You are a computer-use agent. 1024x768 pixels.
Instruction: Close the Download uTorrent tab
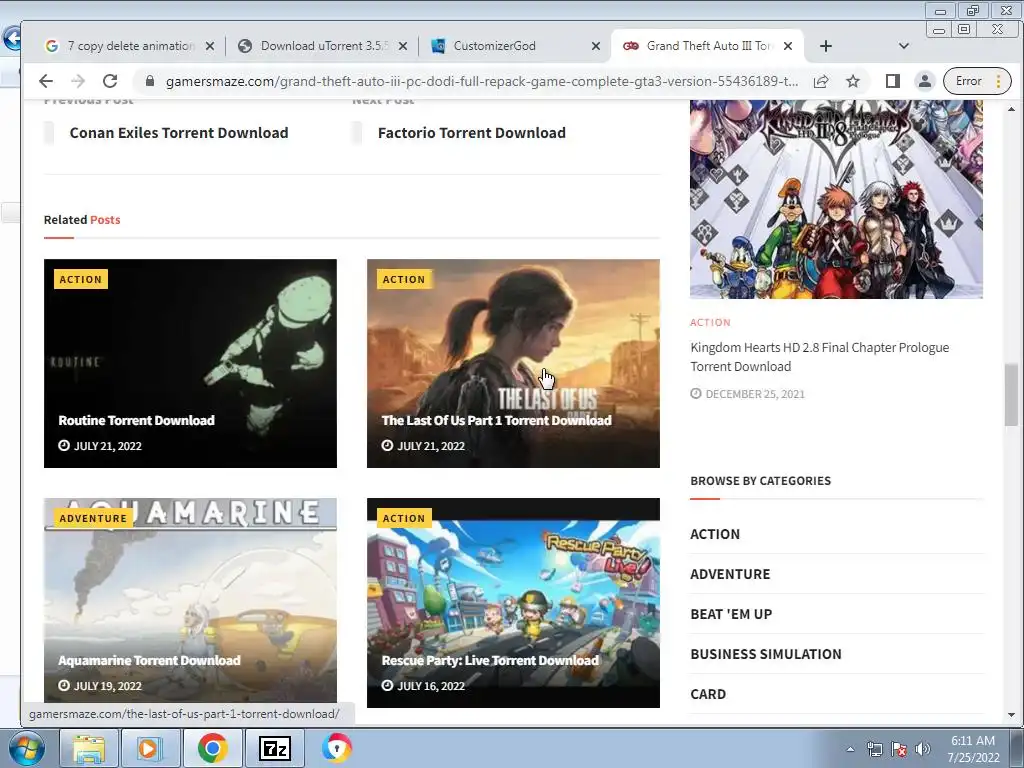click(x=403, y=46)
